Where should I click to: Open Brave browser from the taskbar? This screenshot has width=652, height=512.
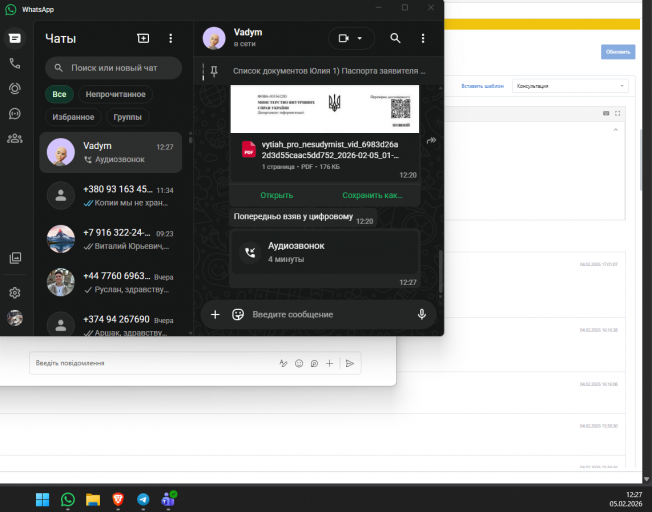tap(118, 499)
